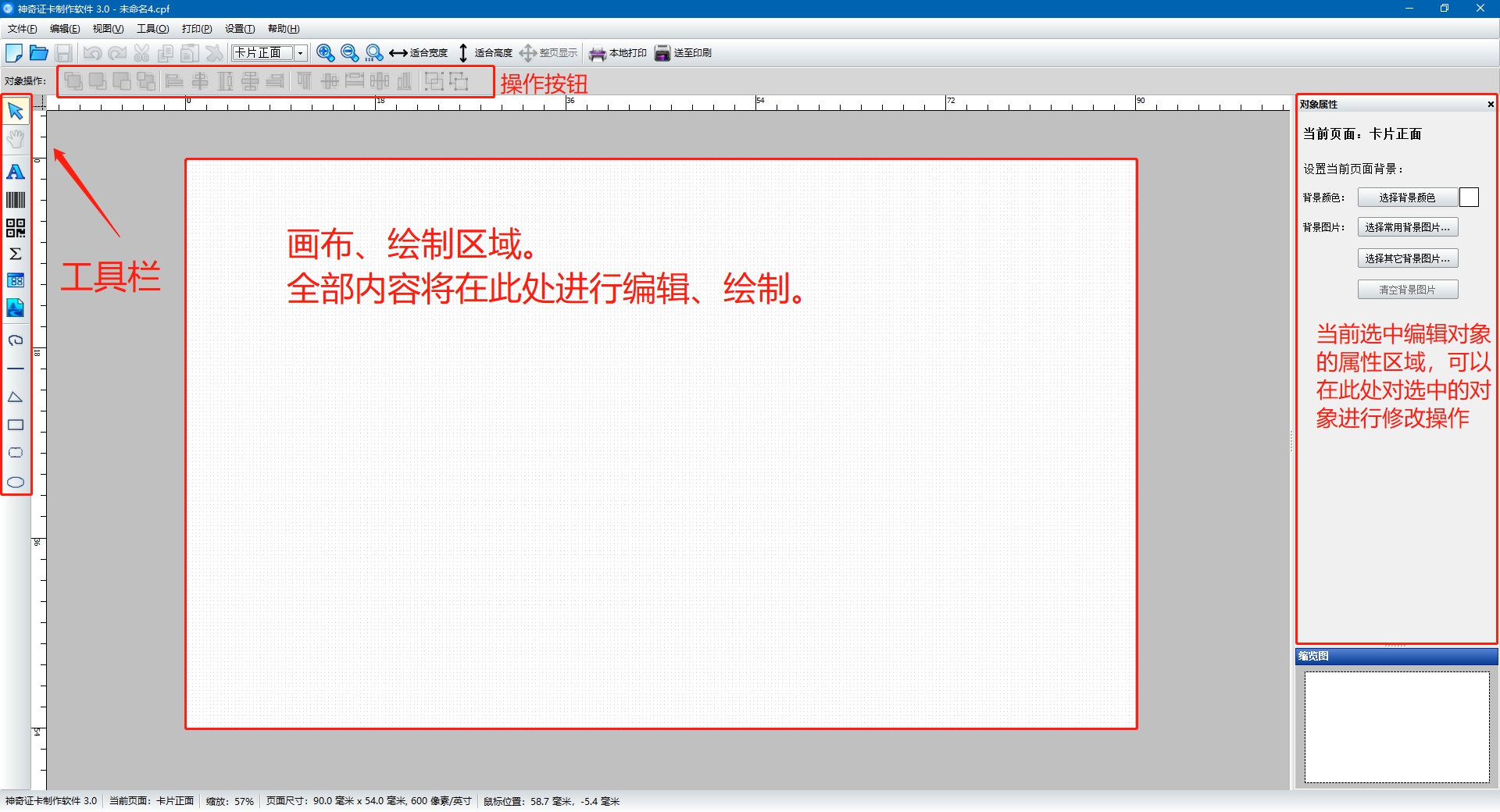Viewport: 1500px width, 812px height.
Task: Click the 清空背景图片 button
Action: coord(1407,289)
